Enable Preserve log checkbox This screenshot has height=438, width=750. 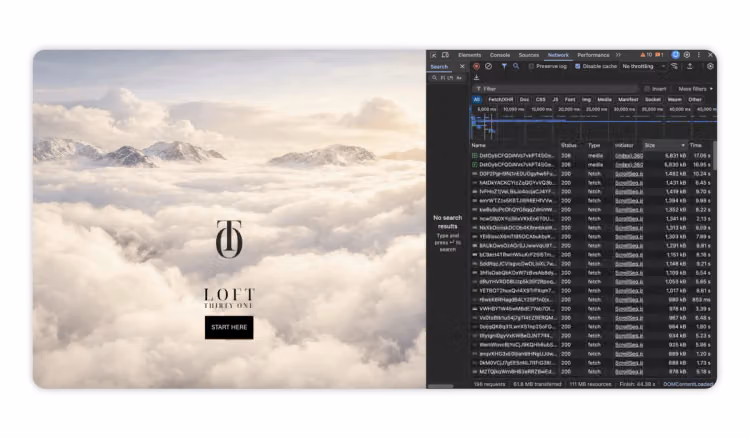pos(531,66)
